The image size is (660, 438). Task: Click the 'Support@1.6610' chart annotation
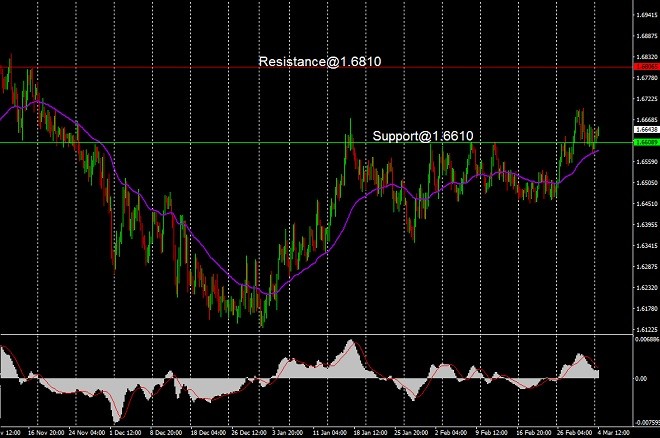[x=423, y=136]
